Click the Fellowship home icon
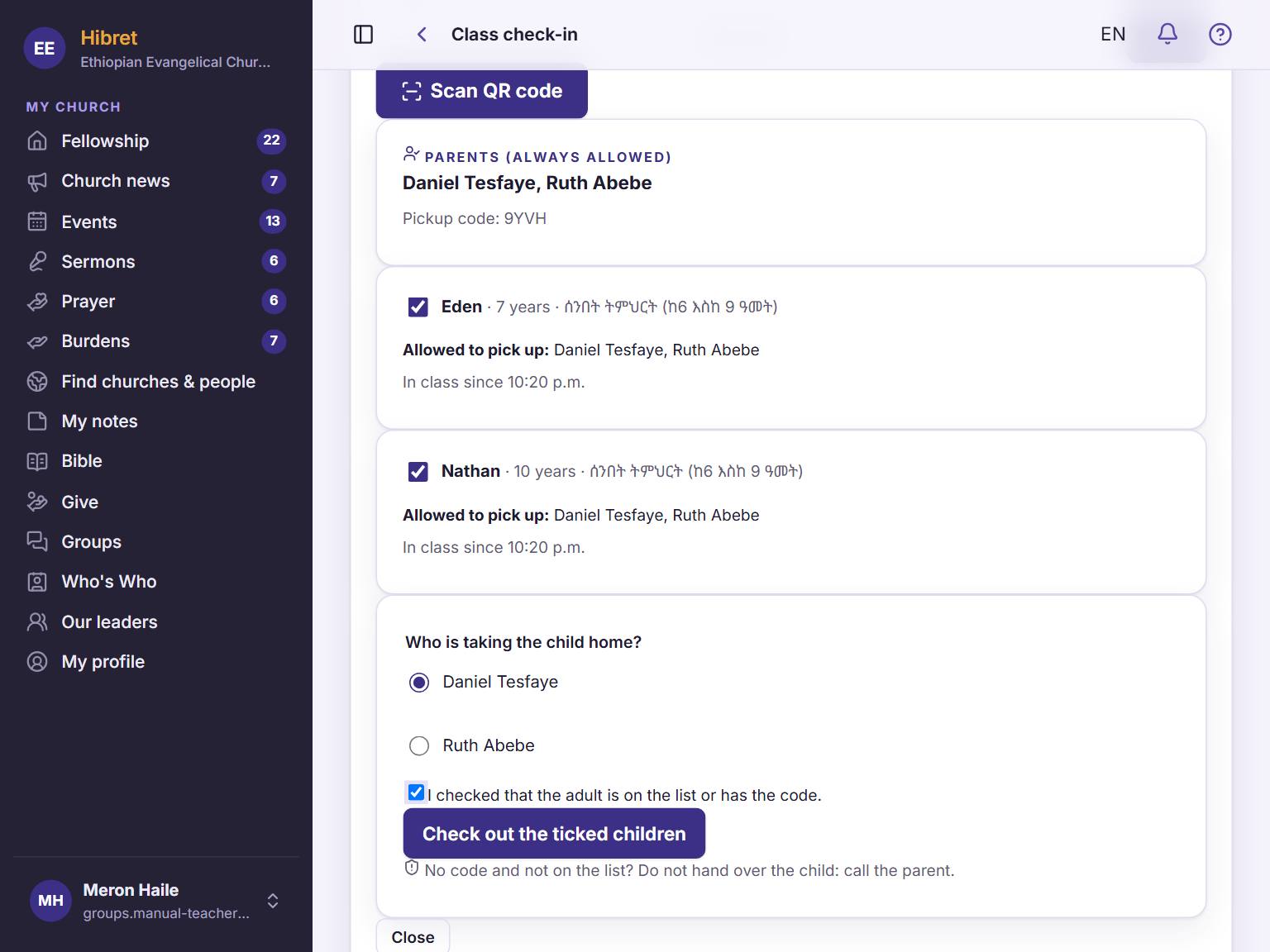 37,141
